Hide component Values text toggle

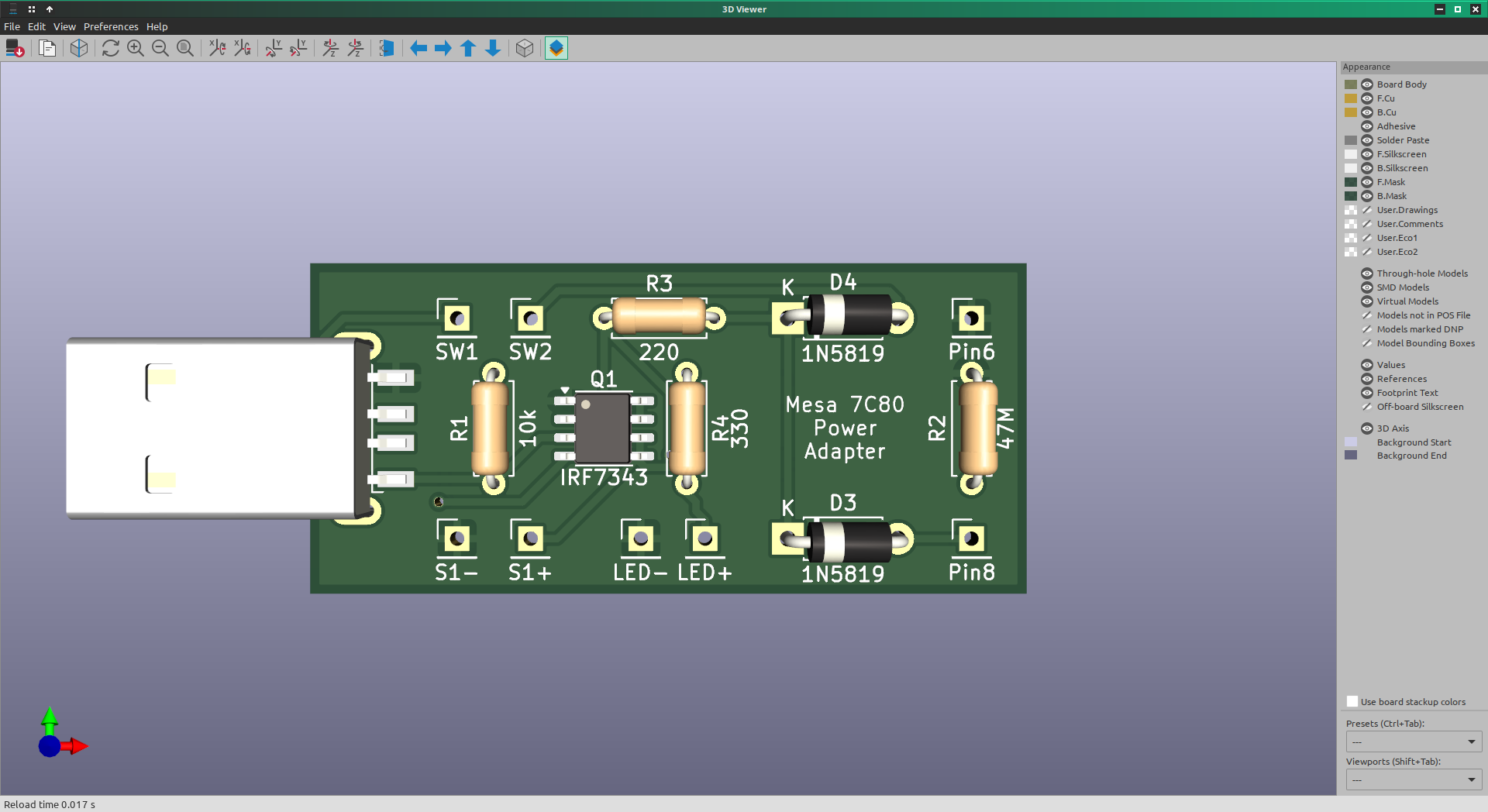1367,365
